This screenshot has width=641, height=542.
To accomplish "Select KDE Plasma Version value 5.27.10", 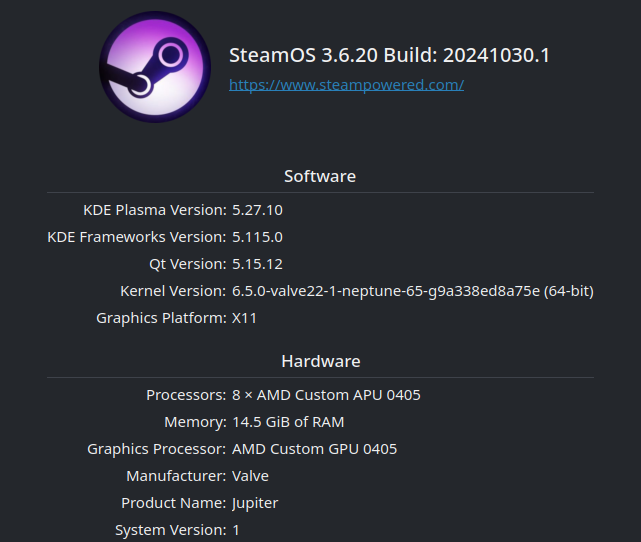I will pos(257,210).
